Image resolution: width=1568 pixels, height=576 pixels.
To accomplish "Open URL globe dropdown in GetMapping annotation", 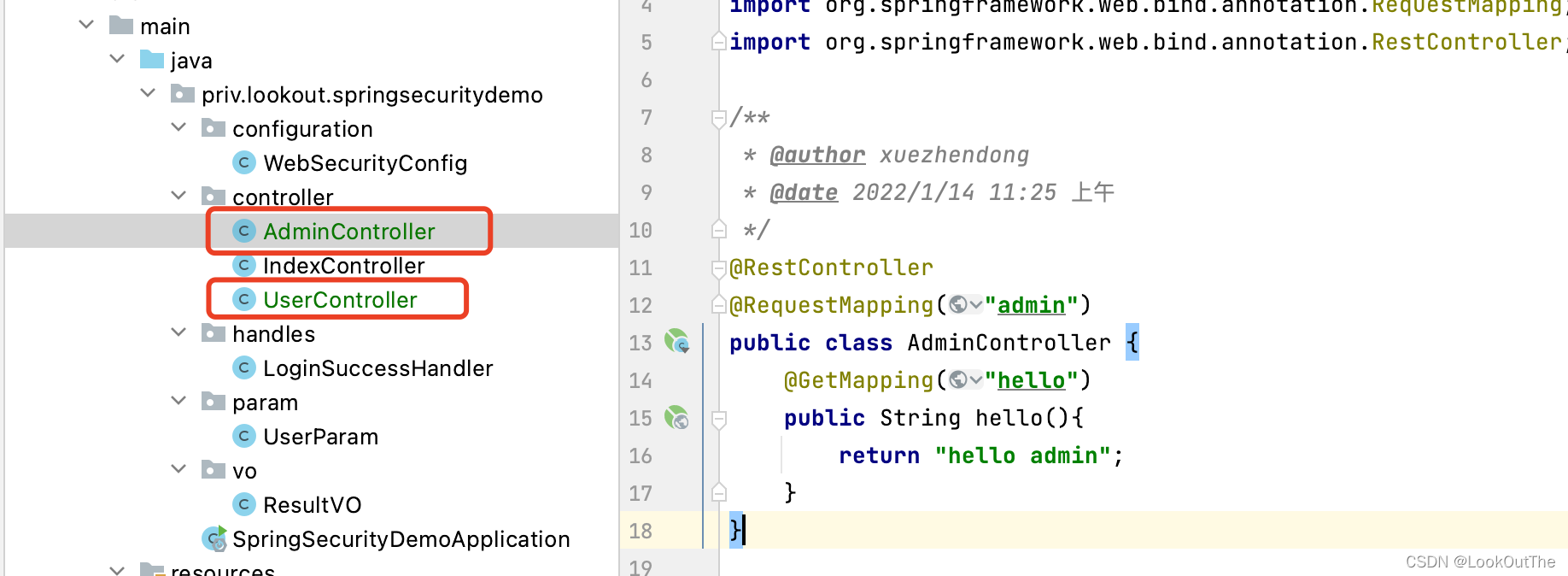I will [966, 380].
